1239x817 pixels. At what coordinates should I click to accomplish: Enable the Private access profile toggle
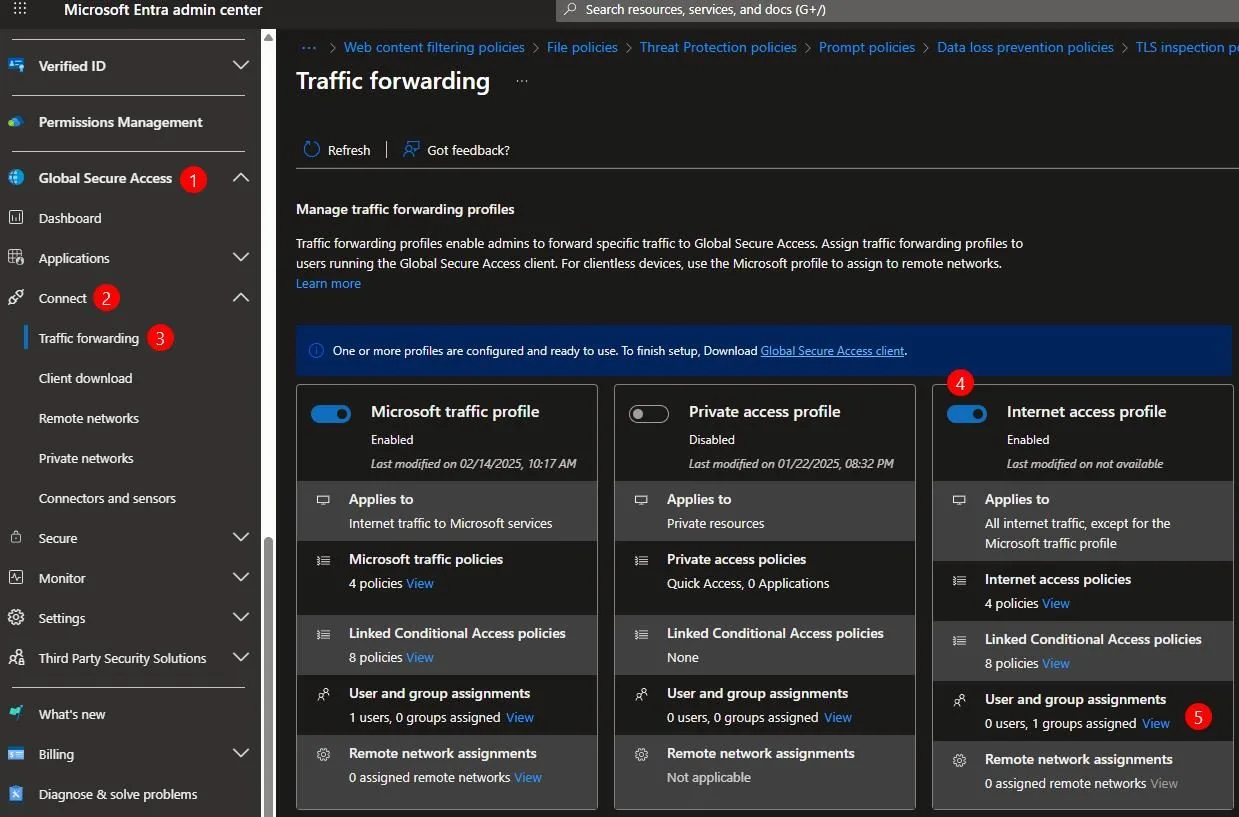(x=649, y=414)
